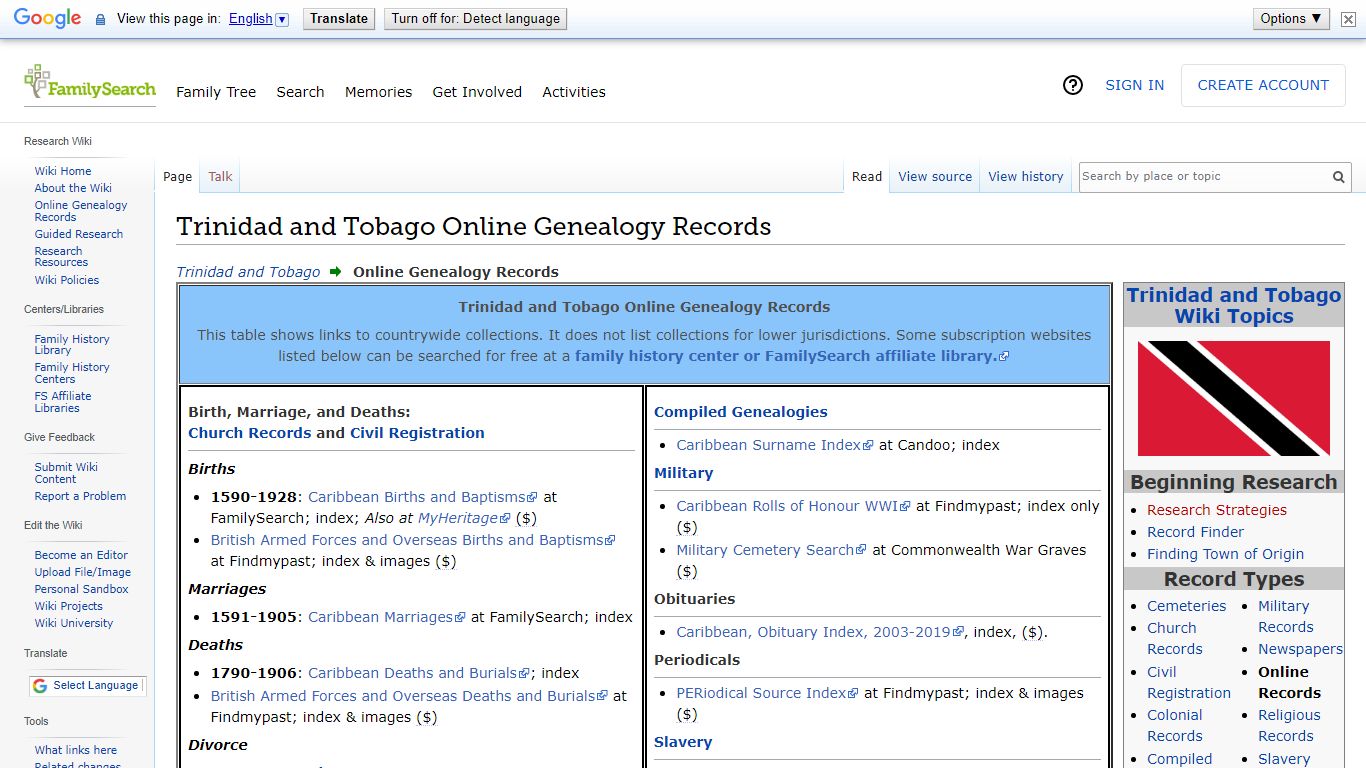Open the Options dropdown

pos(1291,19)
